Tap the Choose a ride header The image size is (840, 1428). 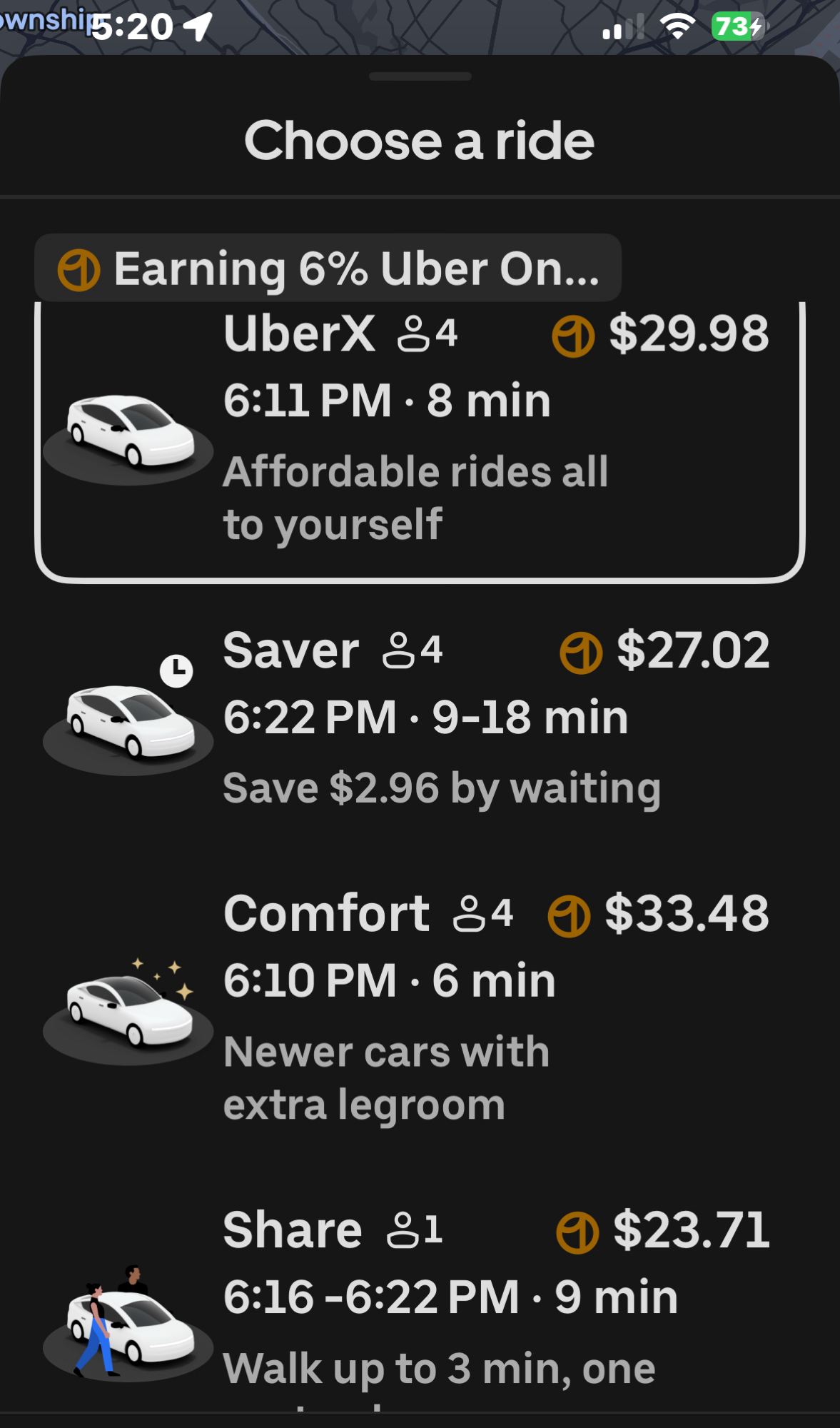420,141
